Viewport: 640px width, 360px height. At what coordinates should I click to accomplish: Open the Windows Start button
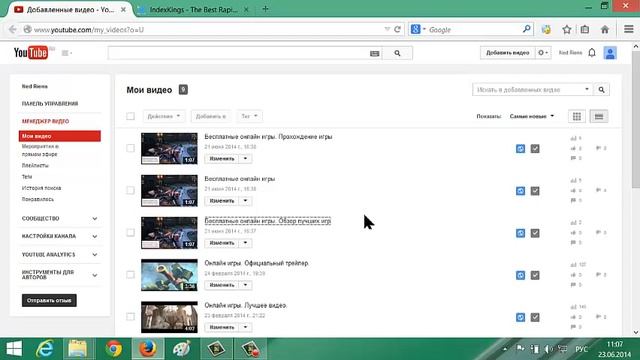pyautogui.click(x=14, y=349)
